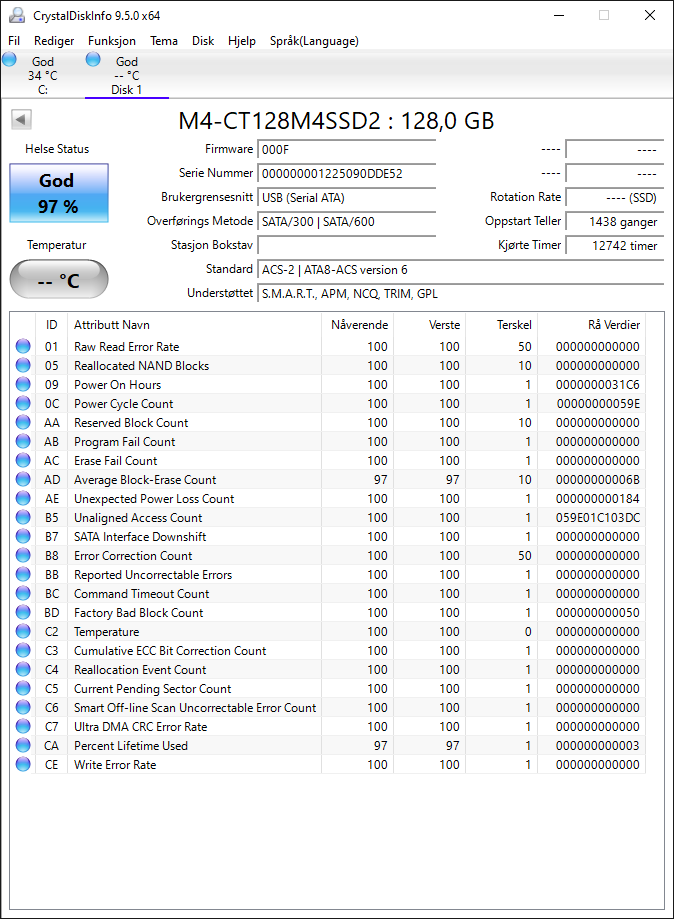Click the status orb in the Temperature attribute row
Image resolution: width=674 pixels, height=919 pixels.
[23, 631]
